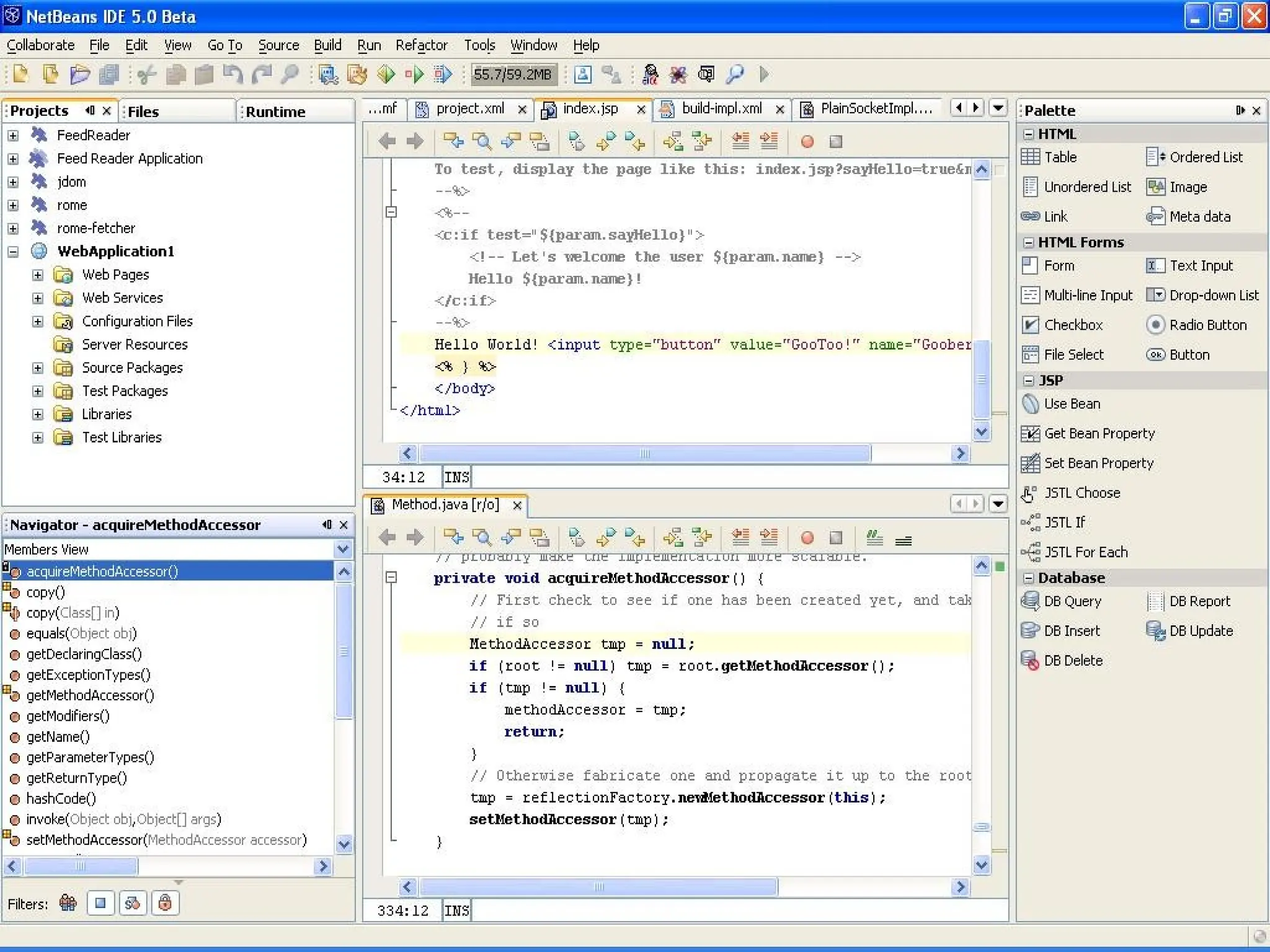Click the Build Main Project icon
Image resolution: width=1270 pixels, height=952 pixels.
pos(328,75)
